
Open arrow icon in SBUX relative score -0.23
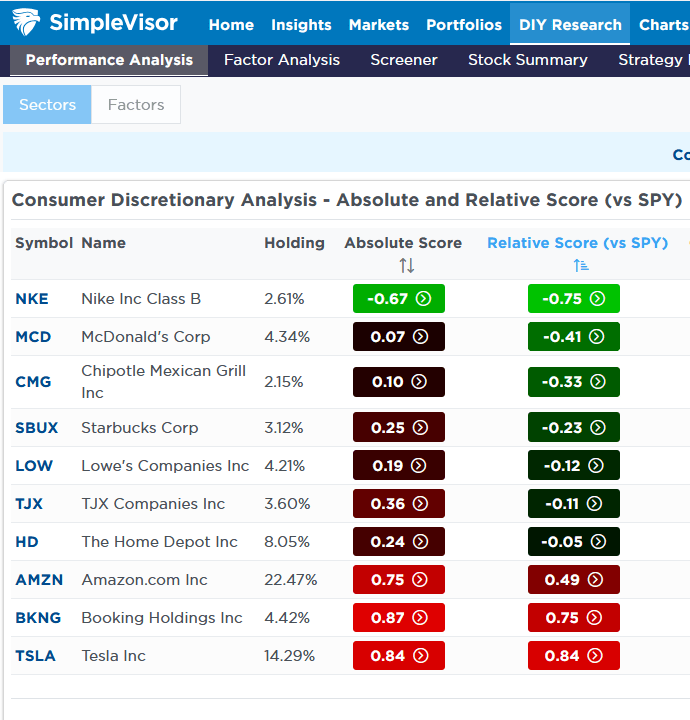point(598,428)
